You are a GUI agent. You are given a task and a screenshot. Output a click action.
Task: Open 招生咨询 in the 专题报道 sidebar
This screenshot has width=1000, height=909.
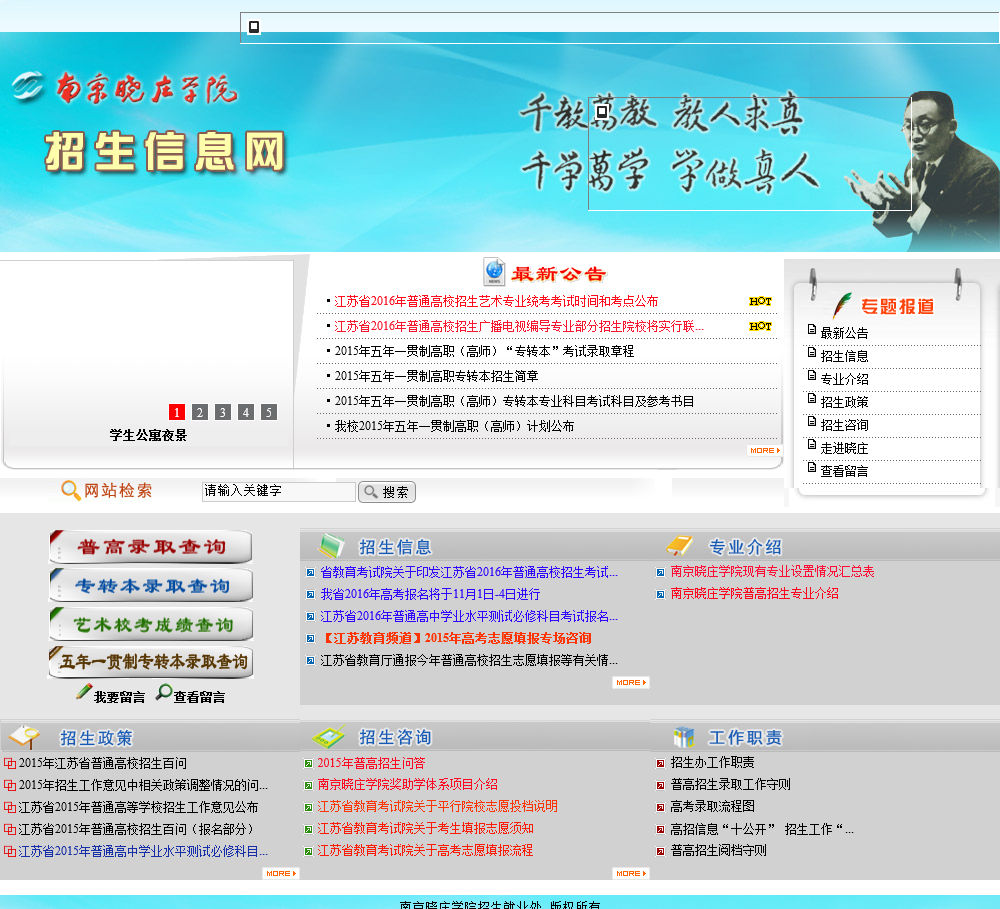[x=844, y=425]
